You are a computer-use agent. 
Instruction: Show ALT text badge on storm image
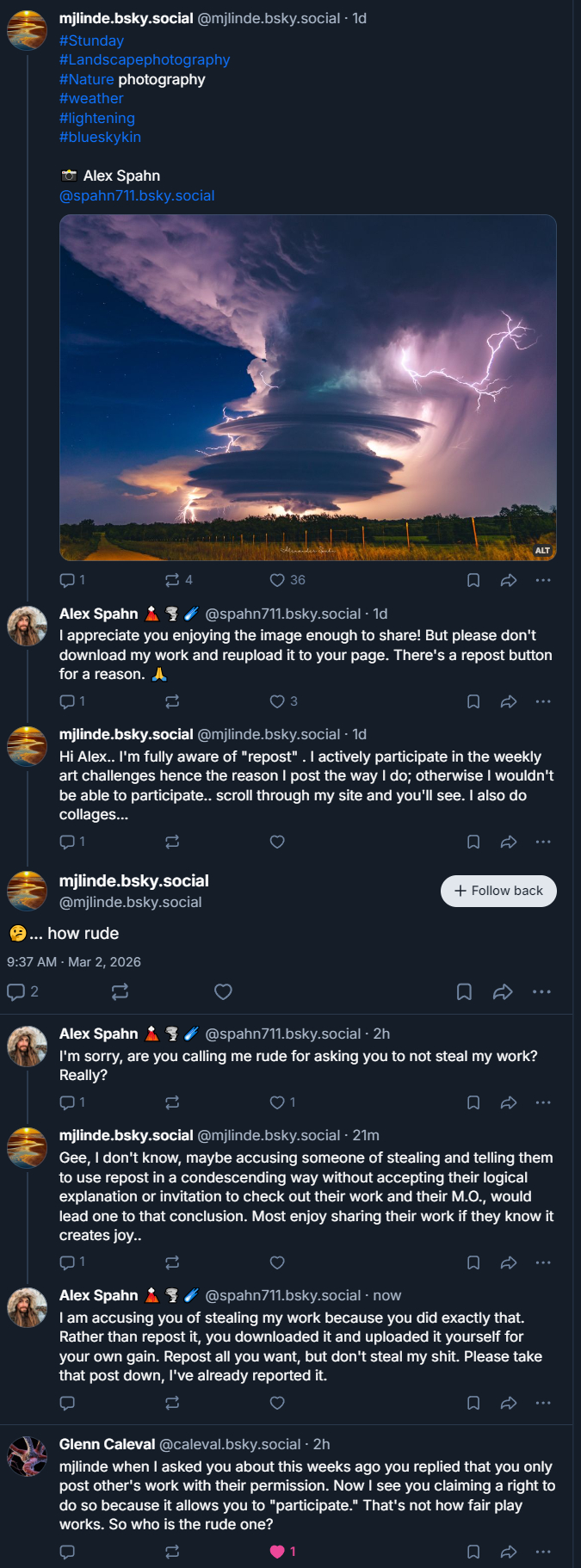click(542, 550)
